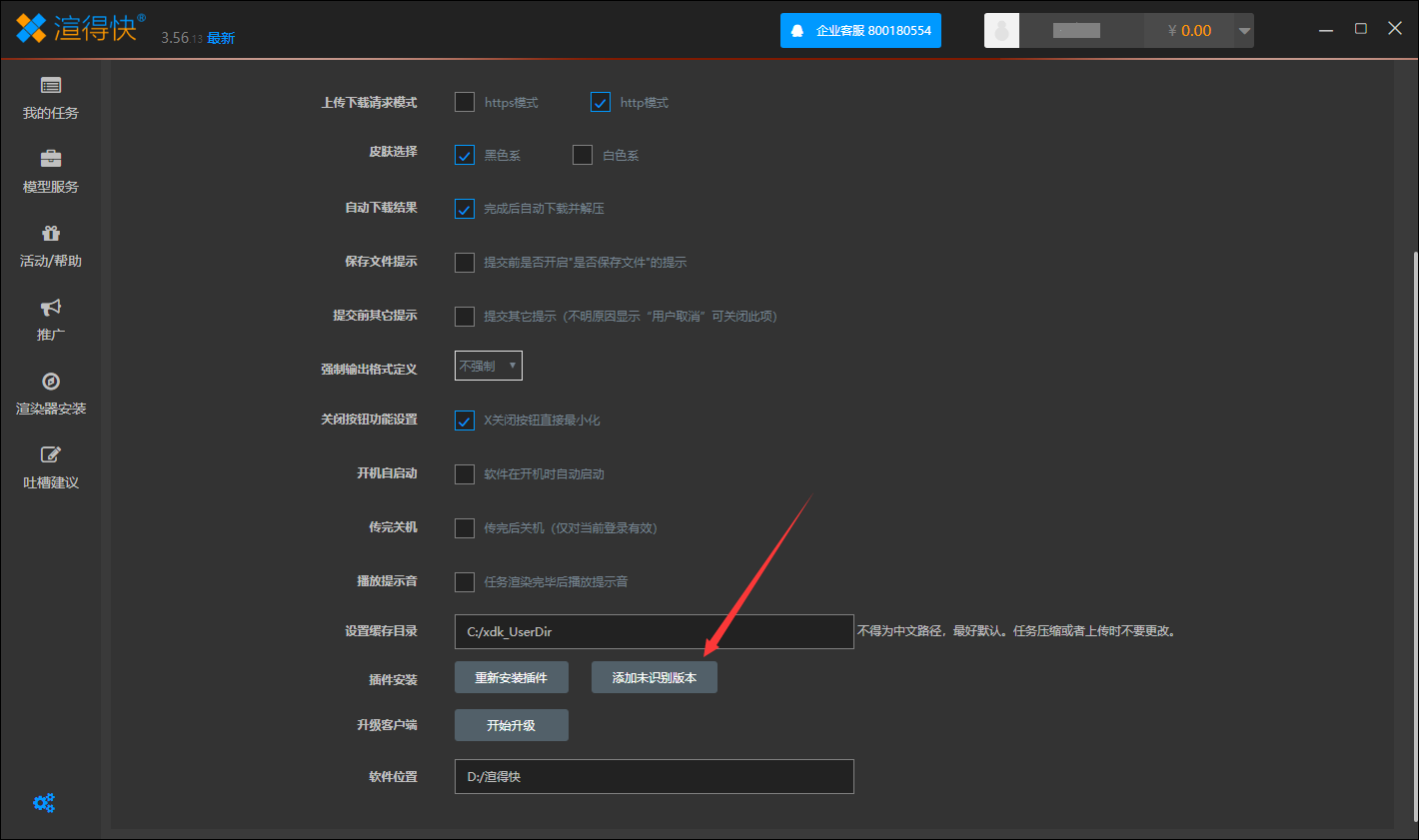1419x840 pixels.
Task: Enable the 保存文件提示 checkbox
Action: coord(465,263)
